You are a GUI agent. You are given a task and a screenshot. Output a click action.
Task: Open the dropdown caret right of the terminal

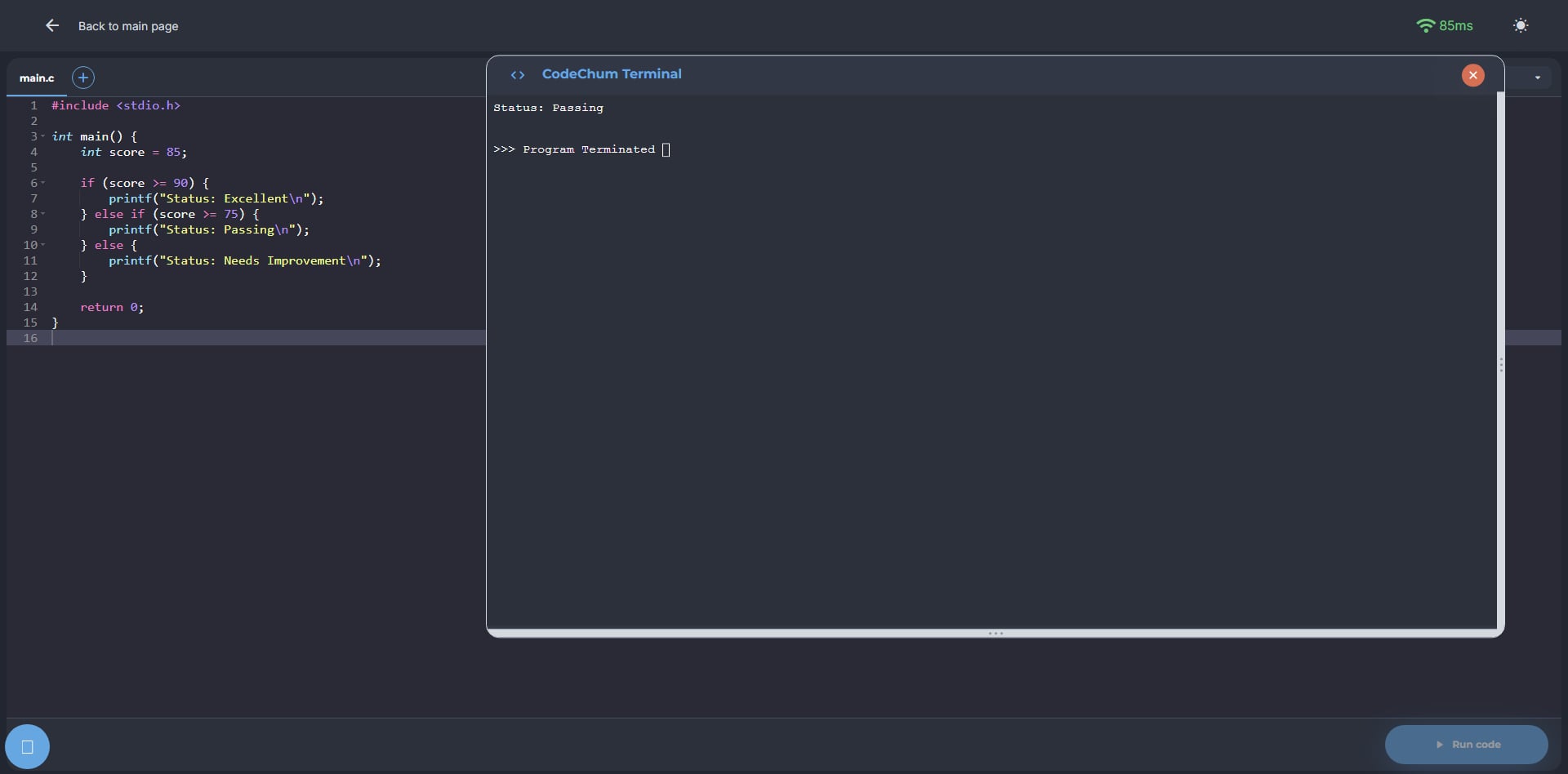pos(1537,78)
